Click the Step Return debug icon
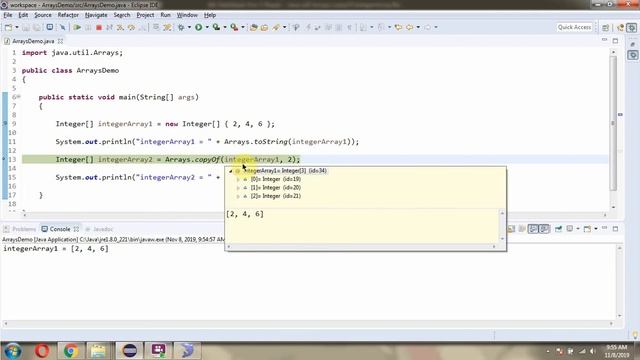The image size is (640, 360). 142,27
